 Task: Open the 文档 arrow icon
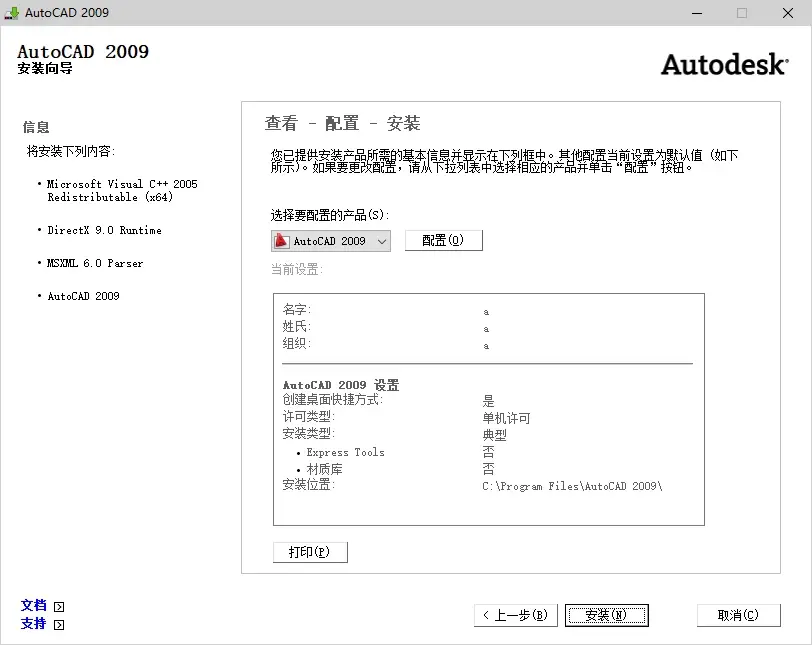[59, 606]
